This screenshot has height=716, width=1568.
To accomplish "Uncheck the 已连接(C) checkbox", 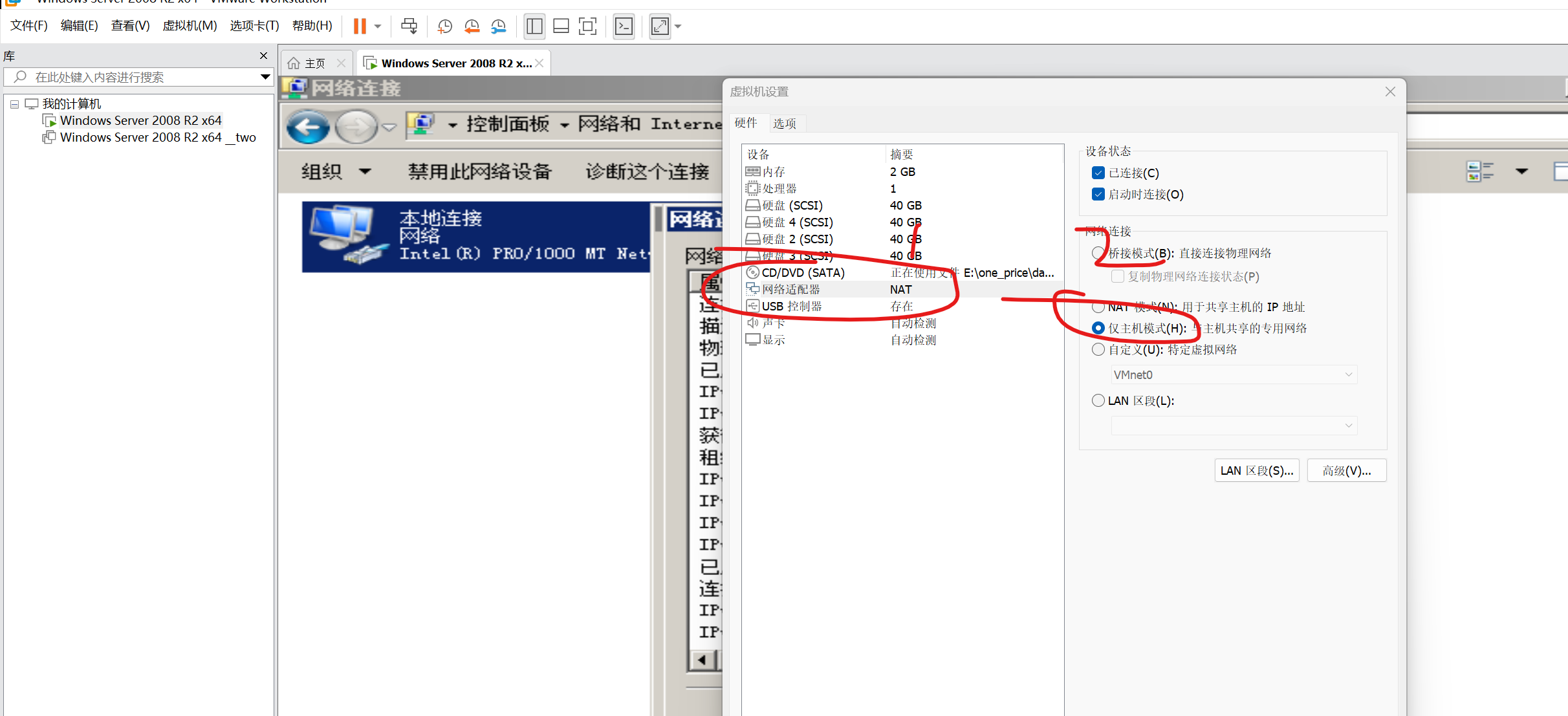I will [1098, 173].
